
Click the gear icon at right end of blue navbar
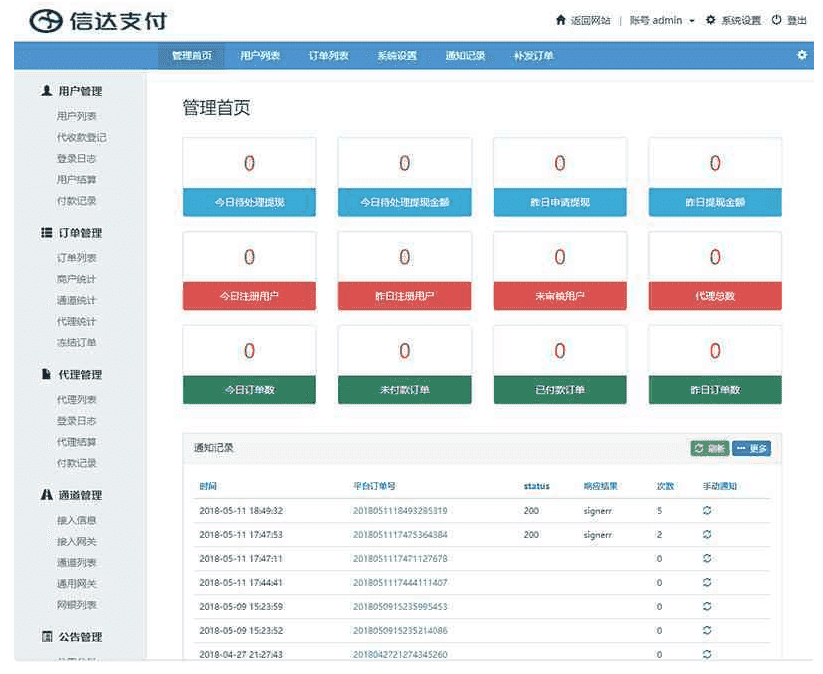pos(800,57)
